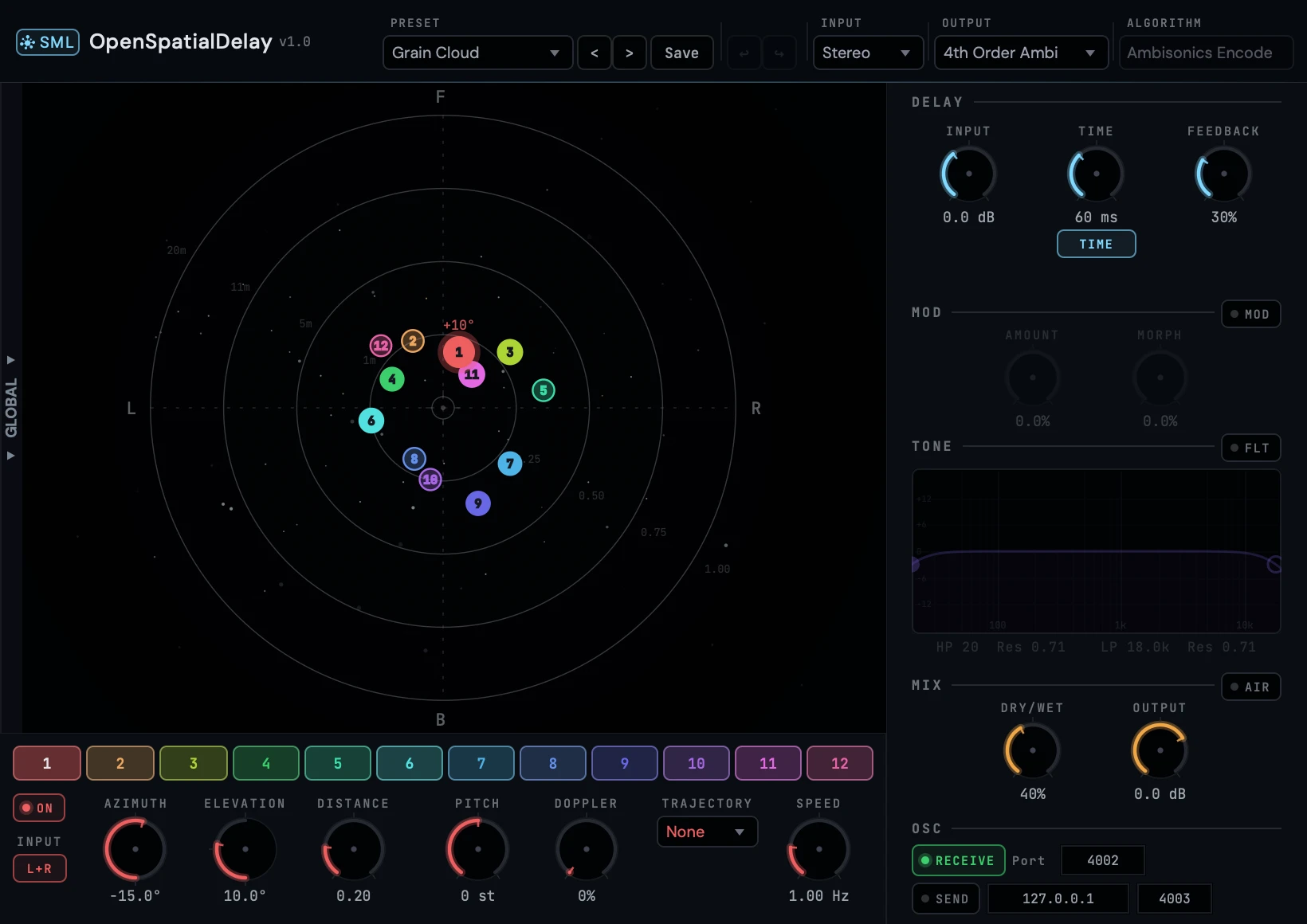Switch to delay tap 3 tab
This screenshot has width=1307, height=924.
click(194, 763)
